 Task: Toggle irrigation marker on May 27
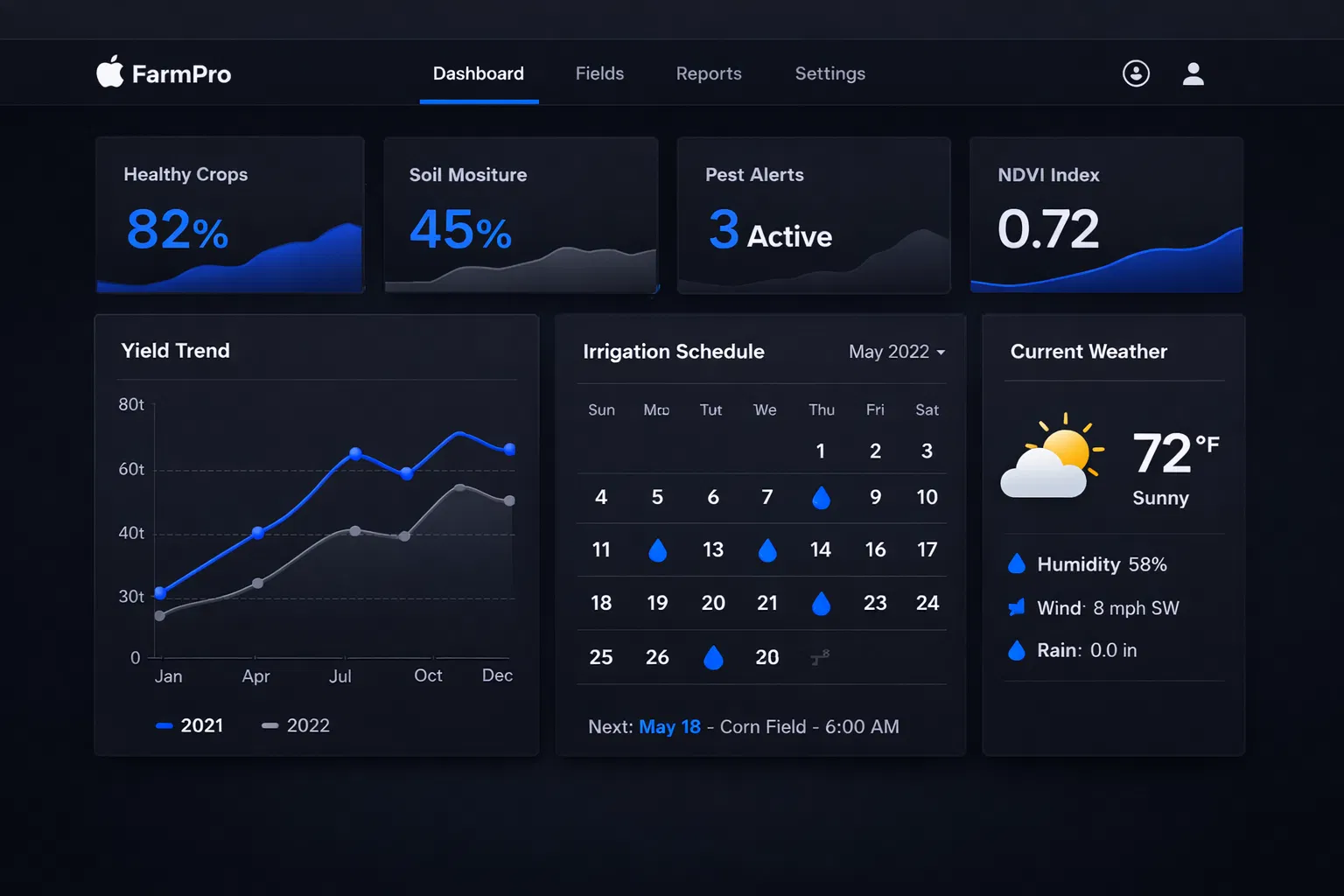[713, 656]
